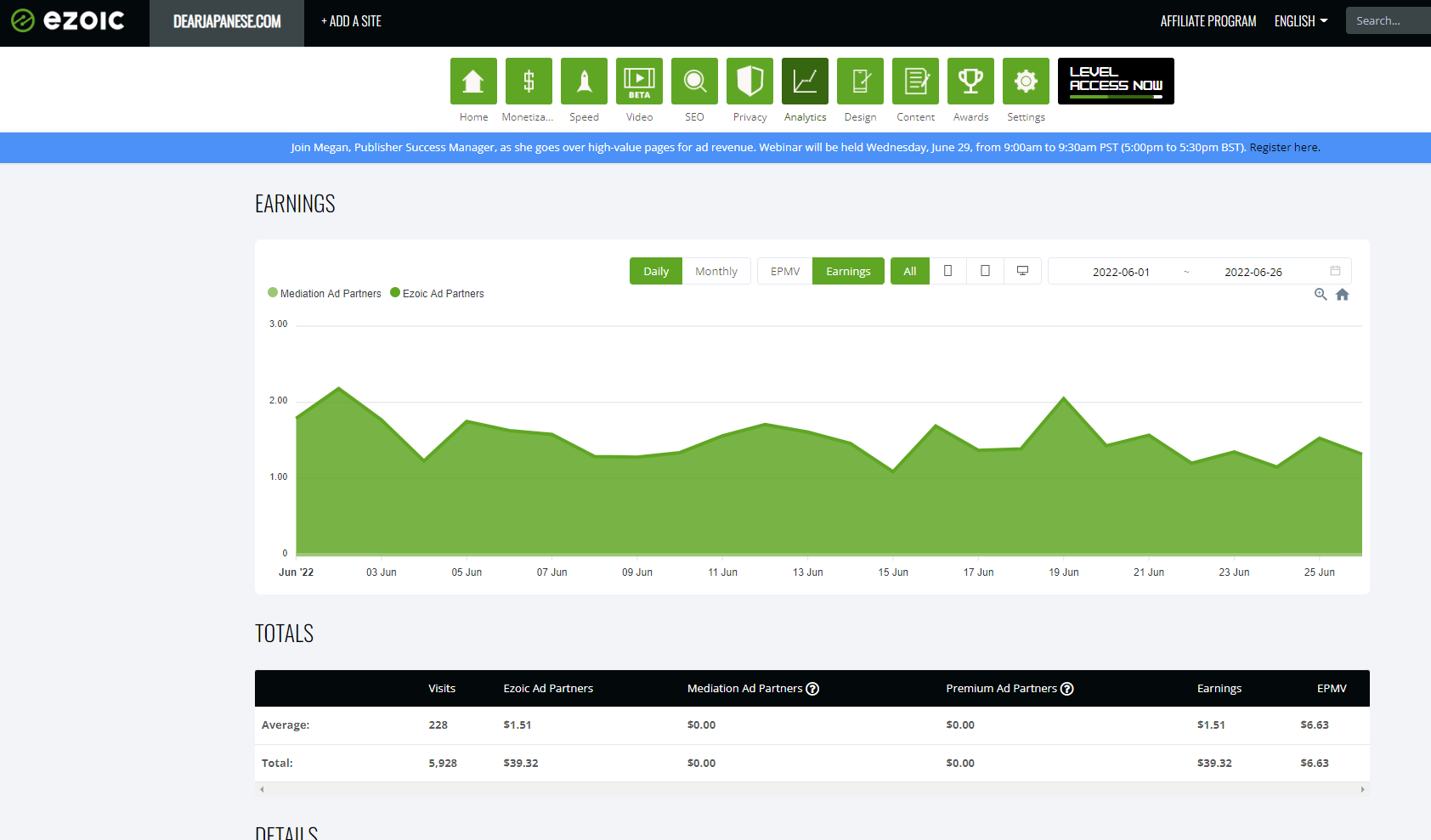Viewport: 1431px width, 840px height.
Task: Click the Visits column header
Action: click(x=442, y=689)
